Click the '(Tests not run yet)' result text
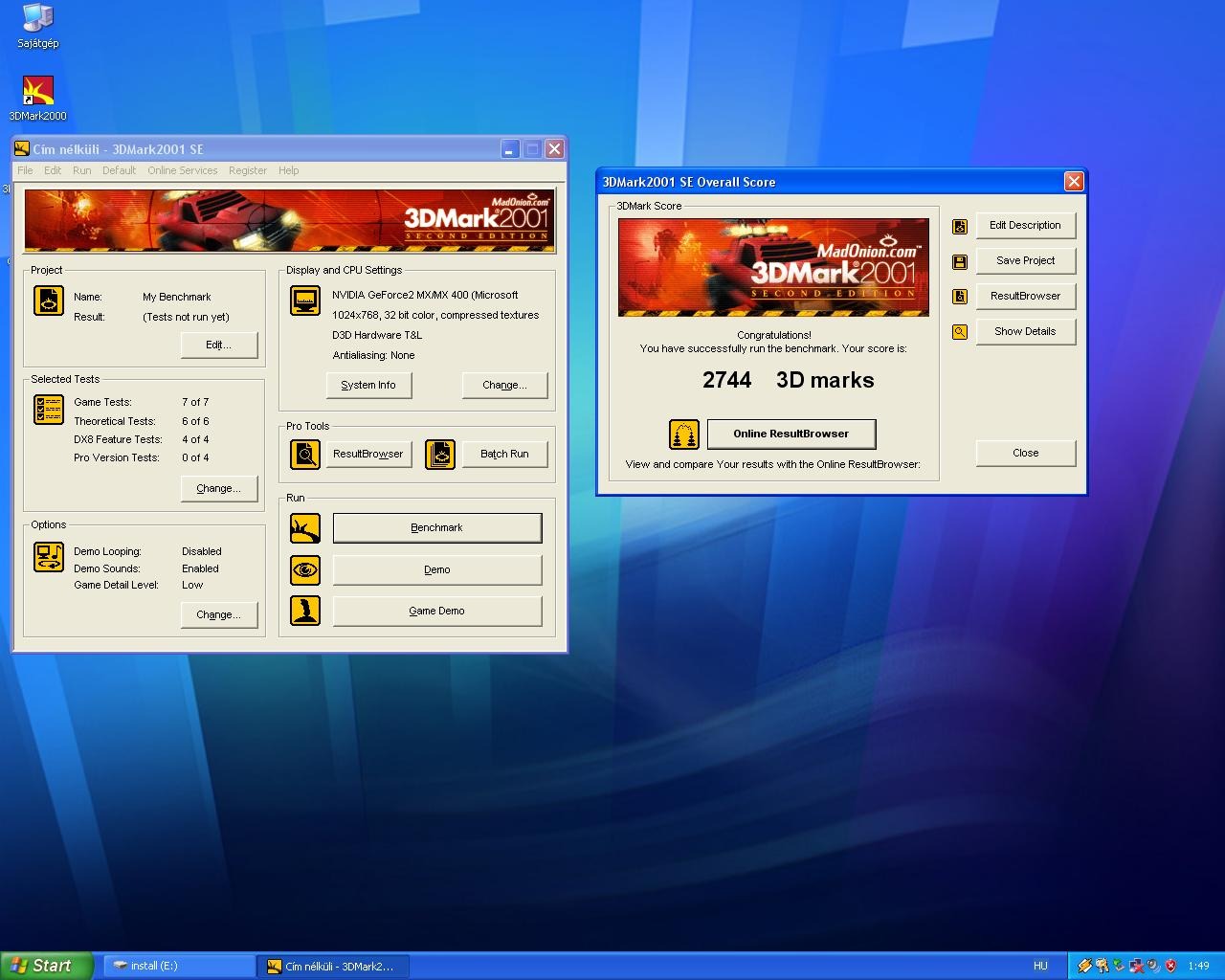This screenshot has height=980, width=1225. (x=186, y=317)
